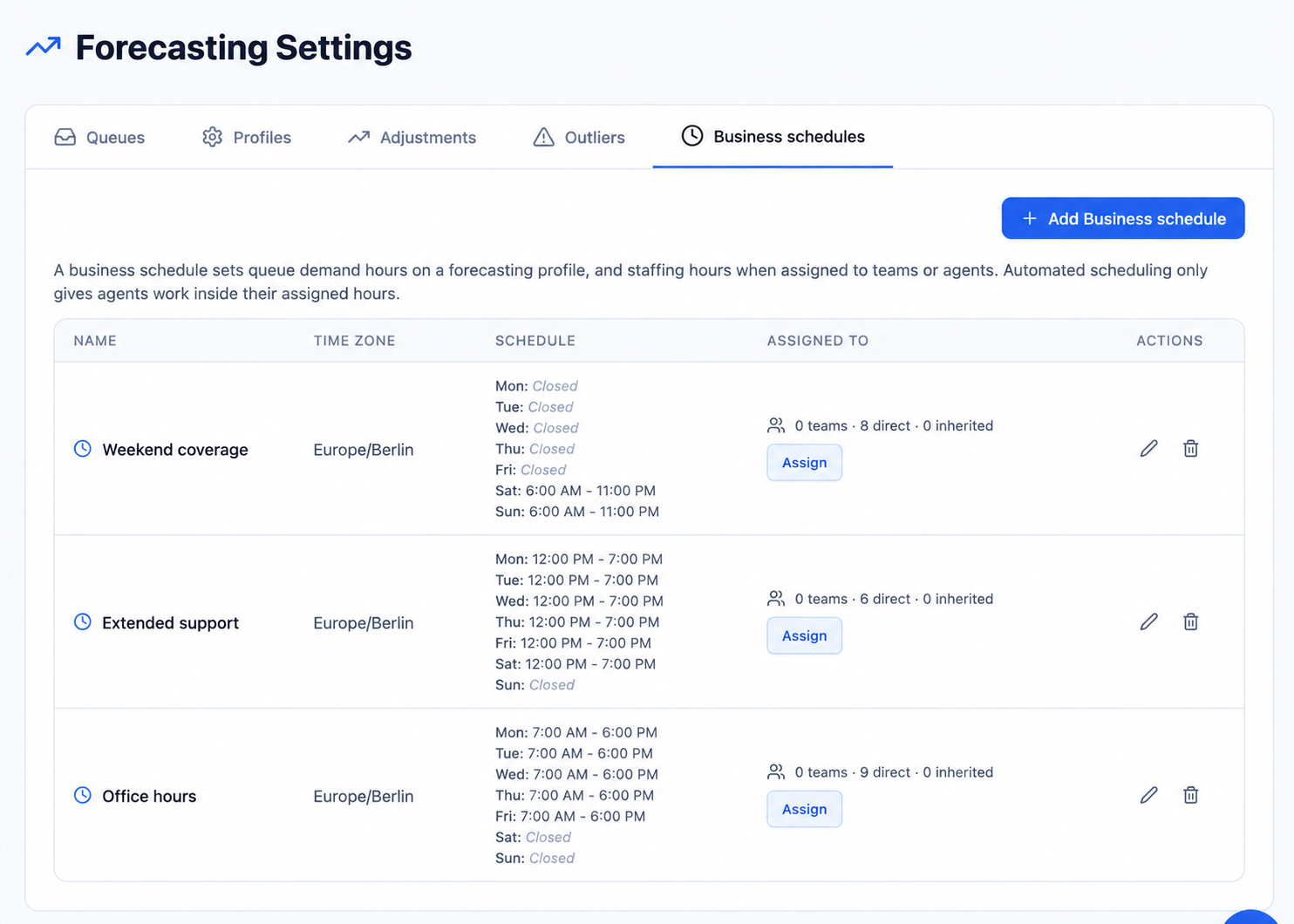Edit the Weekend coverage schedule
The width and height of the screenshot is (1294, 924).
(x=1148, y=448)
